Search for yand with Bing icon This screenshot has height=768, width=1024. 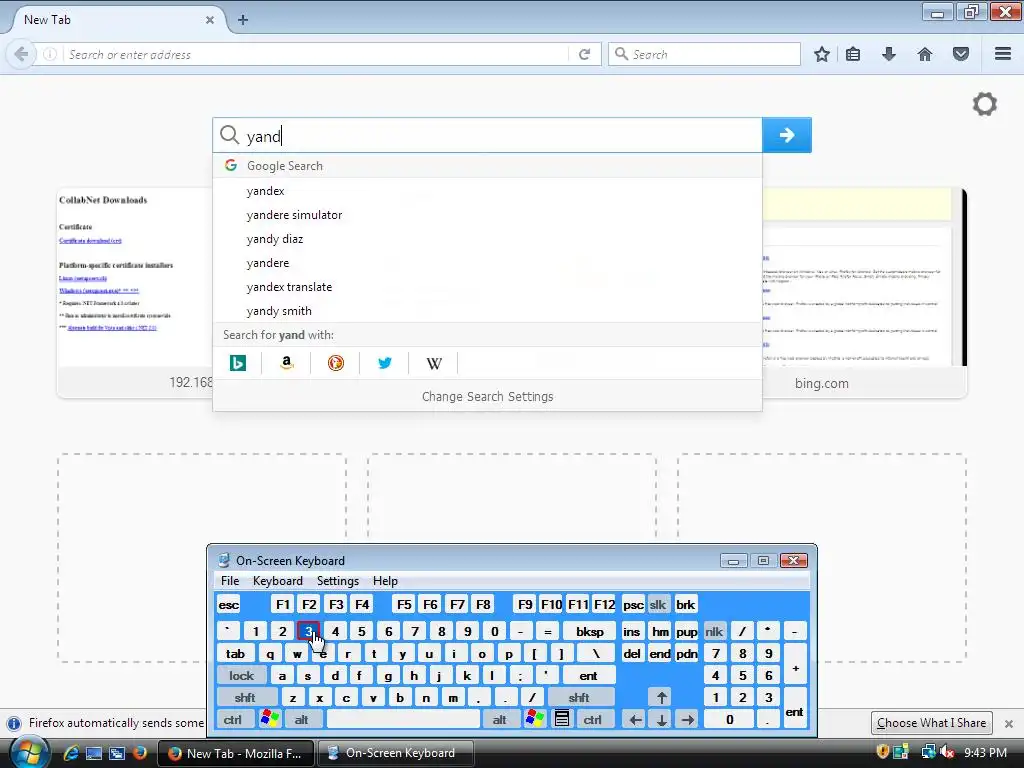point(238,363)
